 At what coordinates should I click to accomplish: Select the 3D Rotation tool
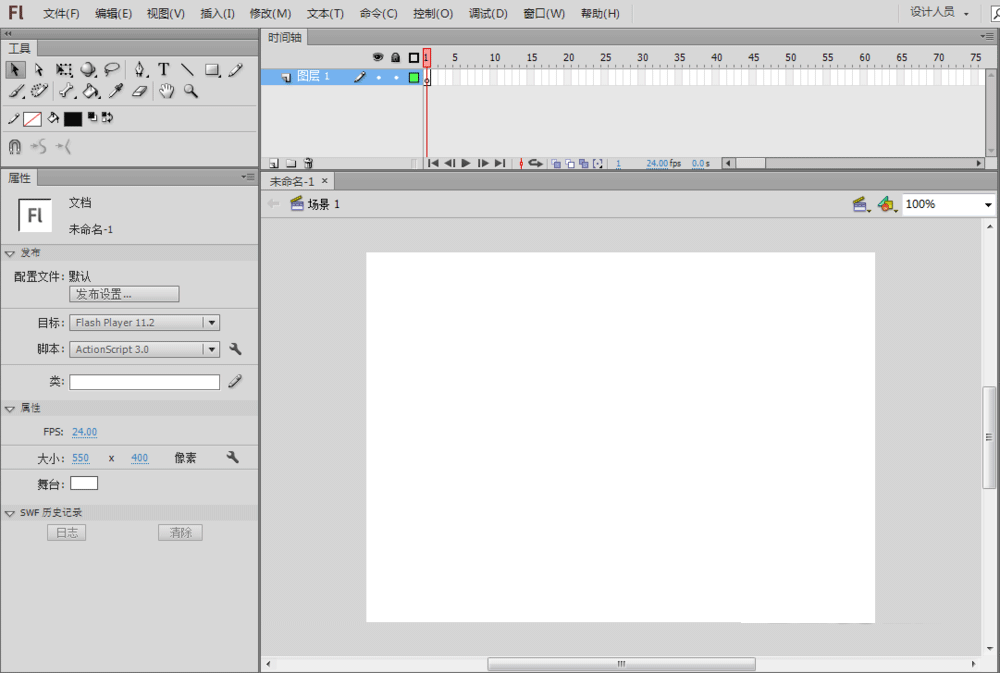pos(88,70)
